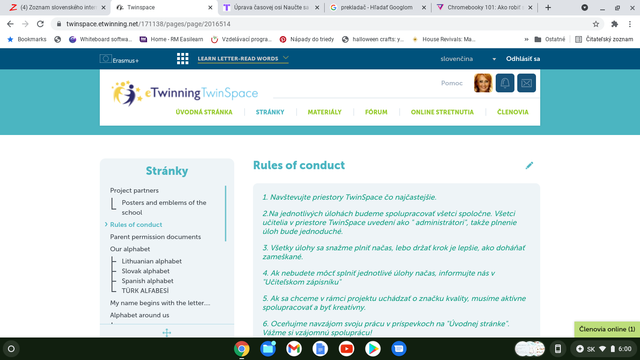The width and height of the screenshot is (640, 360).
Task: Click the pages list scrollbar
Action: (225, 213)
